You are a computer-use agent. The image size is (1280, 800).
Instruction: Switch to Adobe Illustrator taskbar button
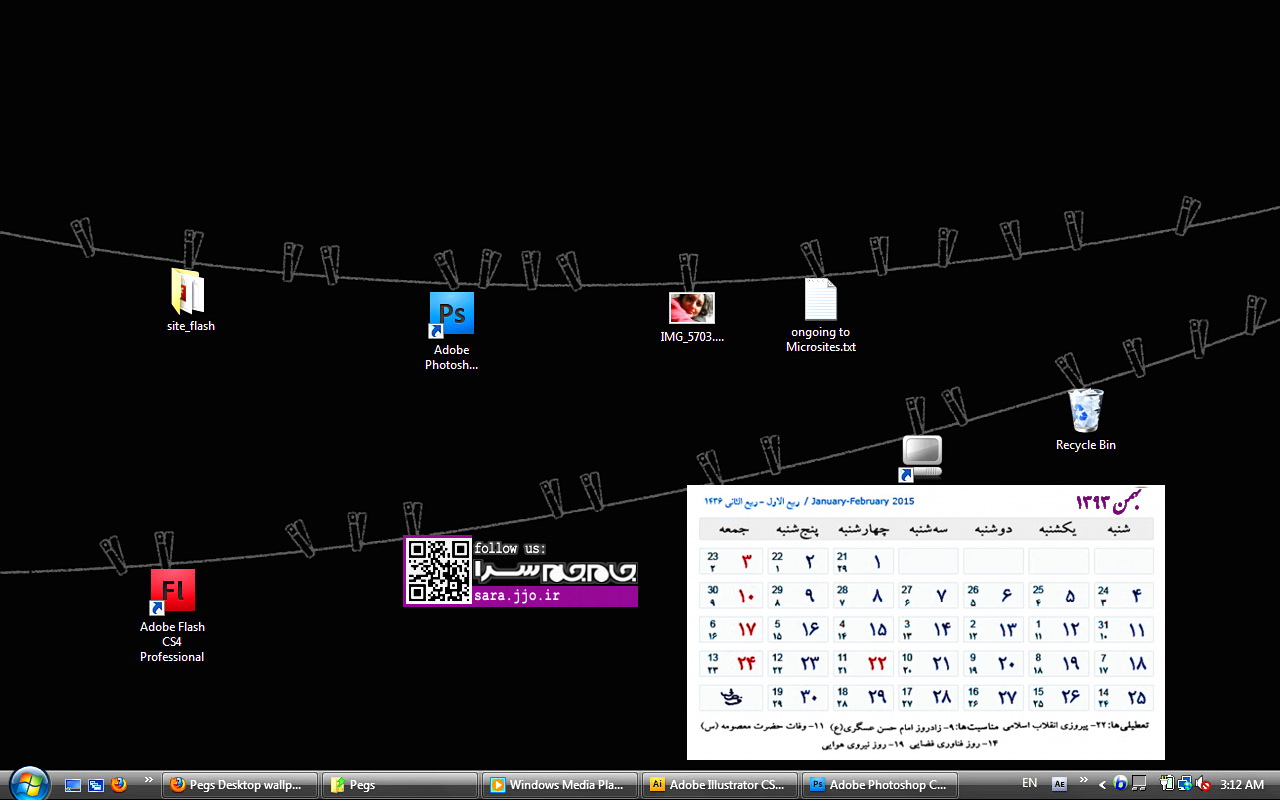(719, 785)
